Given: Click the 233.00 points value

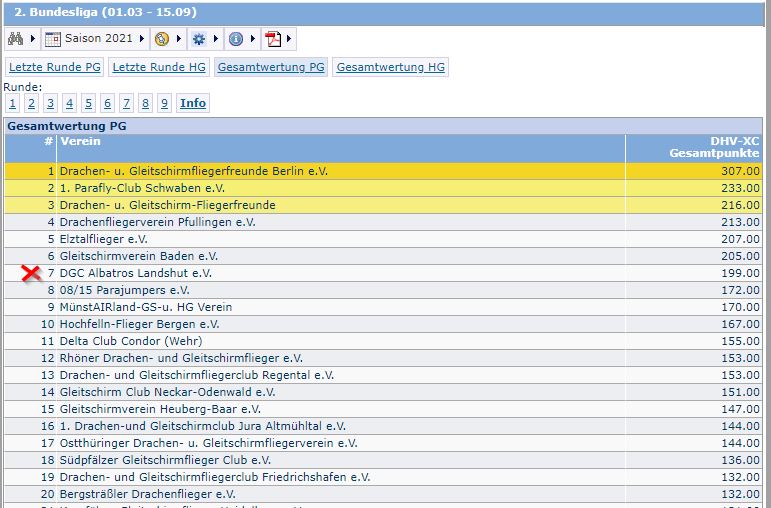Looking at the screenshot, I should click(741, 188).
